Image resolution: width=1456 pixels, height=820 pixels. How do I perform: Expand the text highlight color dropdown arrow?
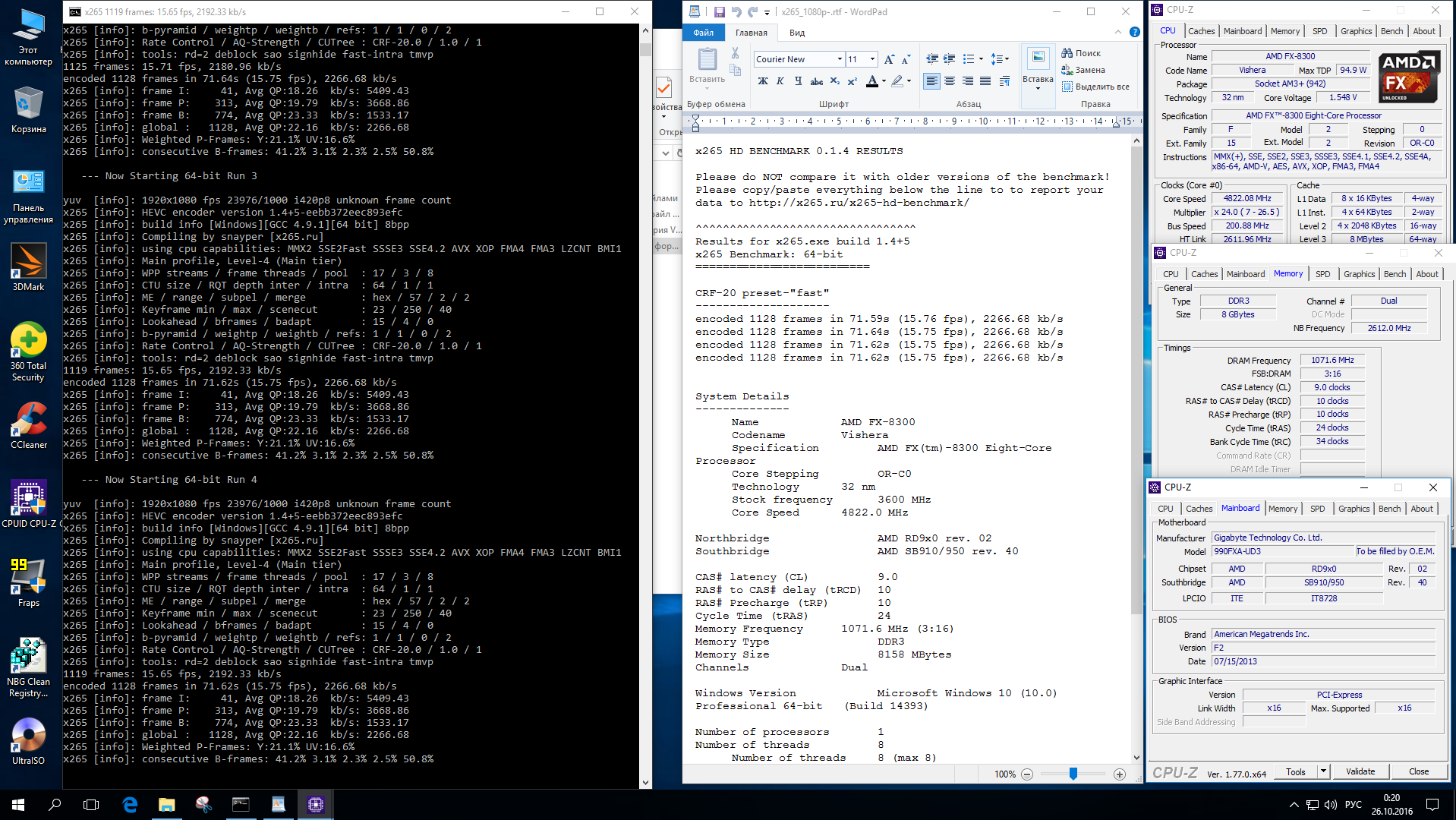(x=909, y=81)
